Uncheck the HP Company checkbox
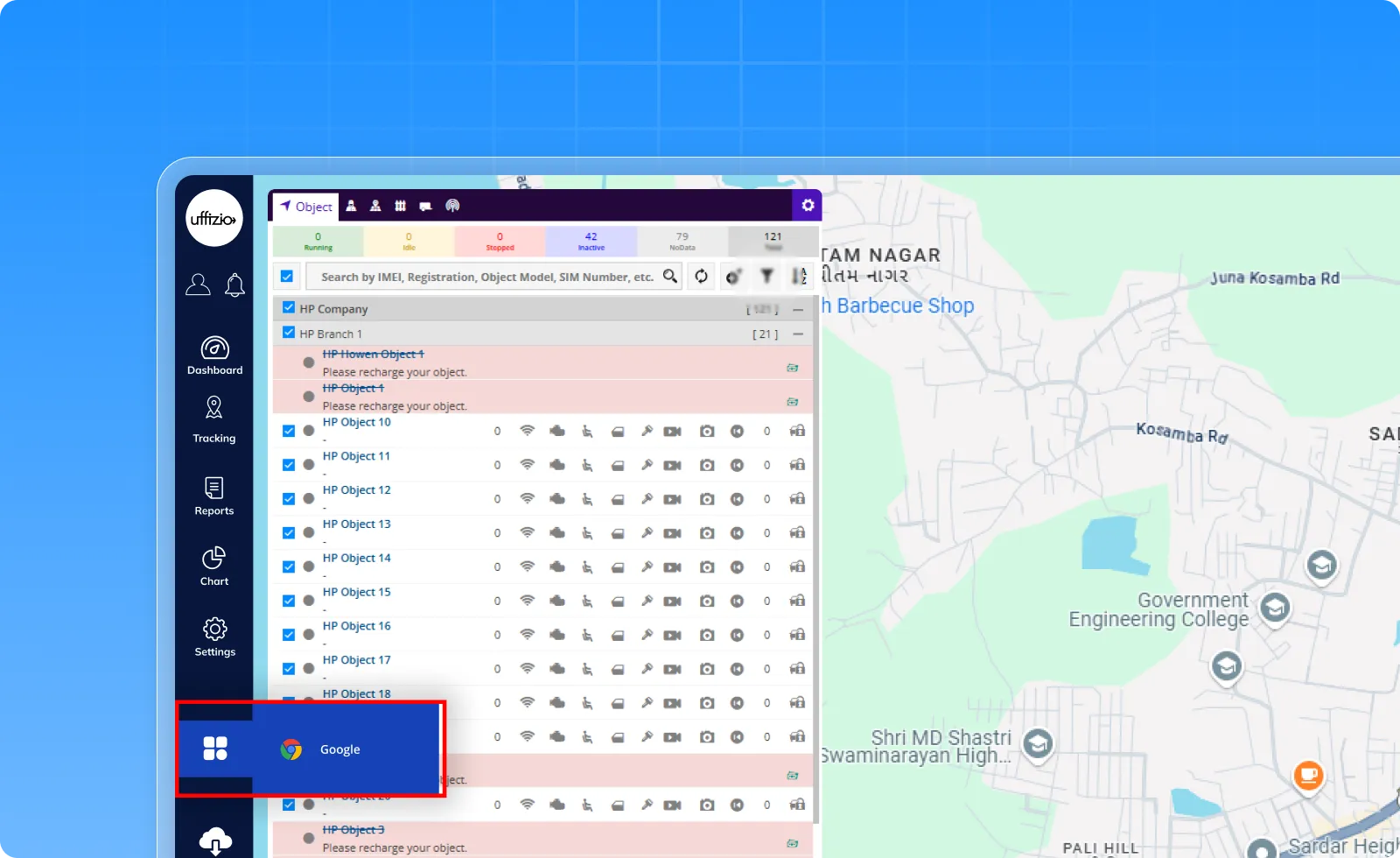Viewport: 1400px width, 858px height. click(289, 308)
